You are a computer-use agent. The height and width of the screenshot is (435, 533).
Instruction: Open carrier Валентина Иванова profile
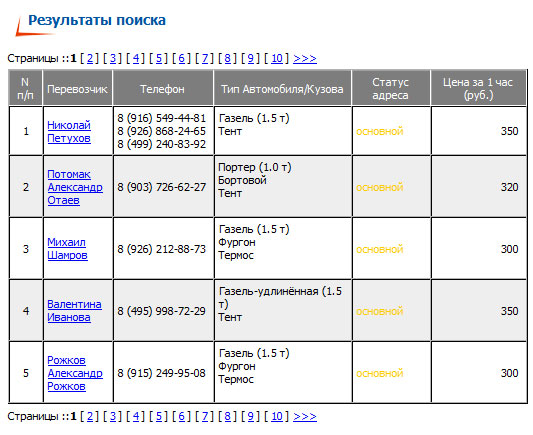74,311
